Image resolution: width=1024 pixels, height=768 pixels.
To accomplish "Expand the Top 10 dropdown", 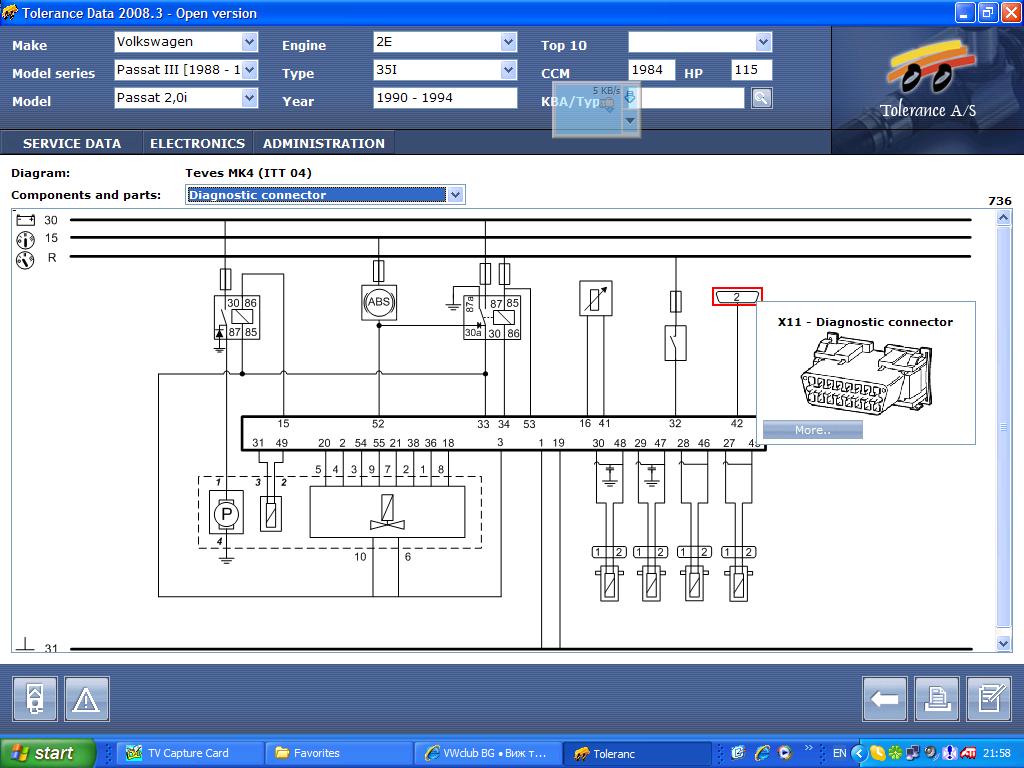I will 763,42.
